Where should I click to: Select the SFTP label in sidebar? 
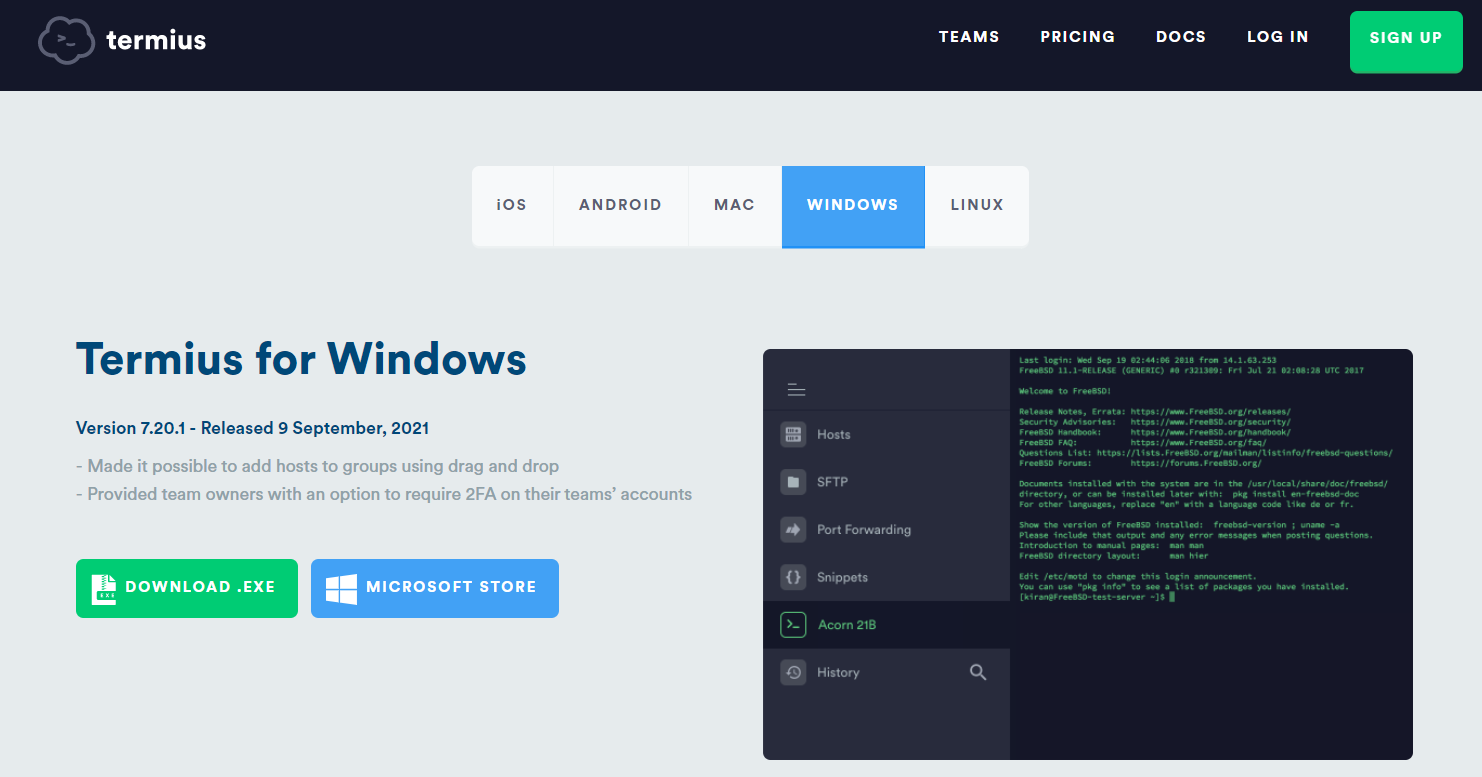coord(832,482)
